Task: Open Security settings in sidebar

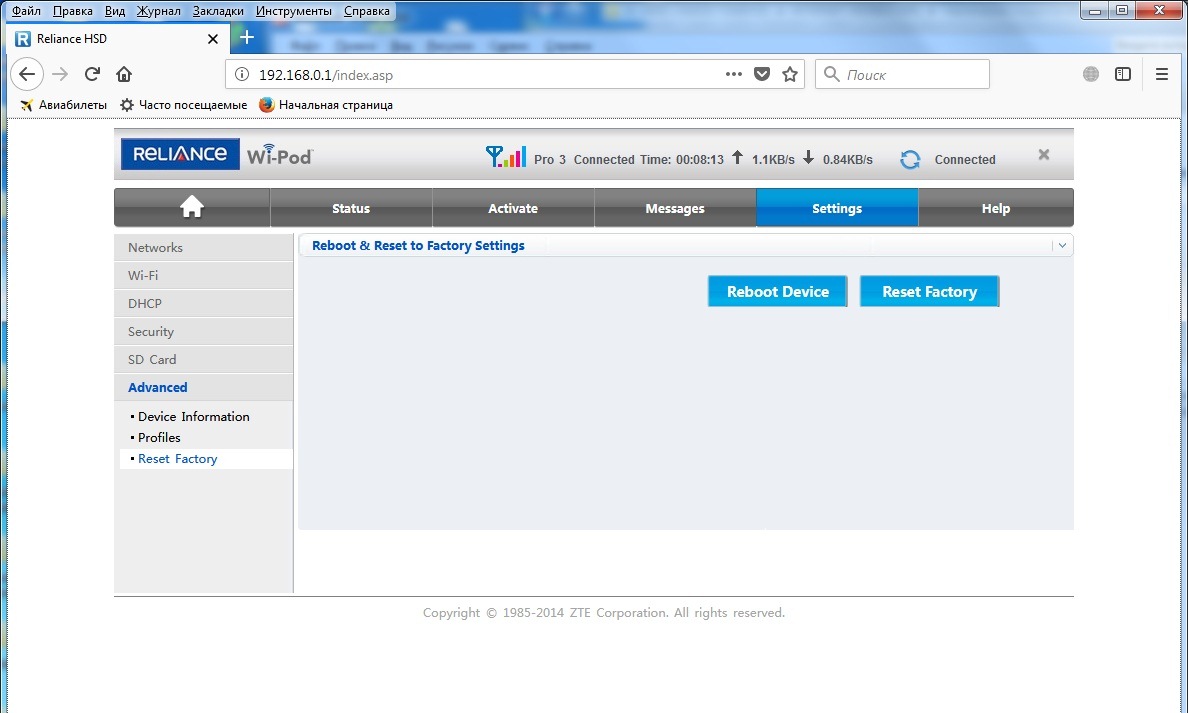Action: (203, 332)
